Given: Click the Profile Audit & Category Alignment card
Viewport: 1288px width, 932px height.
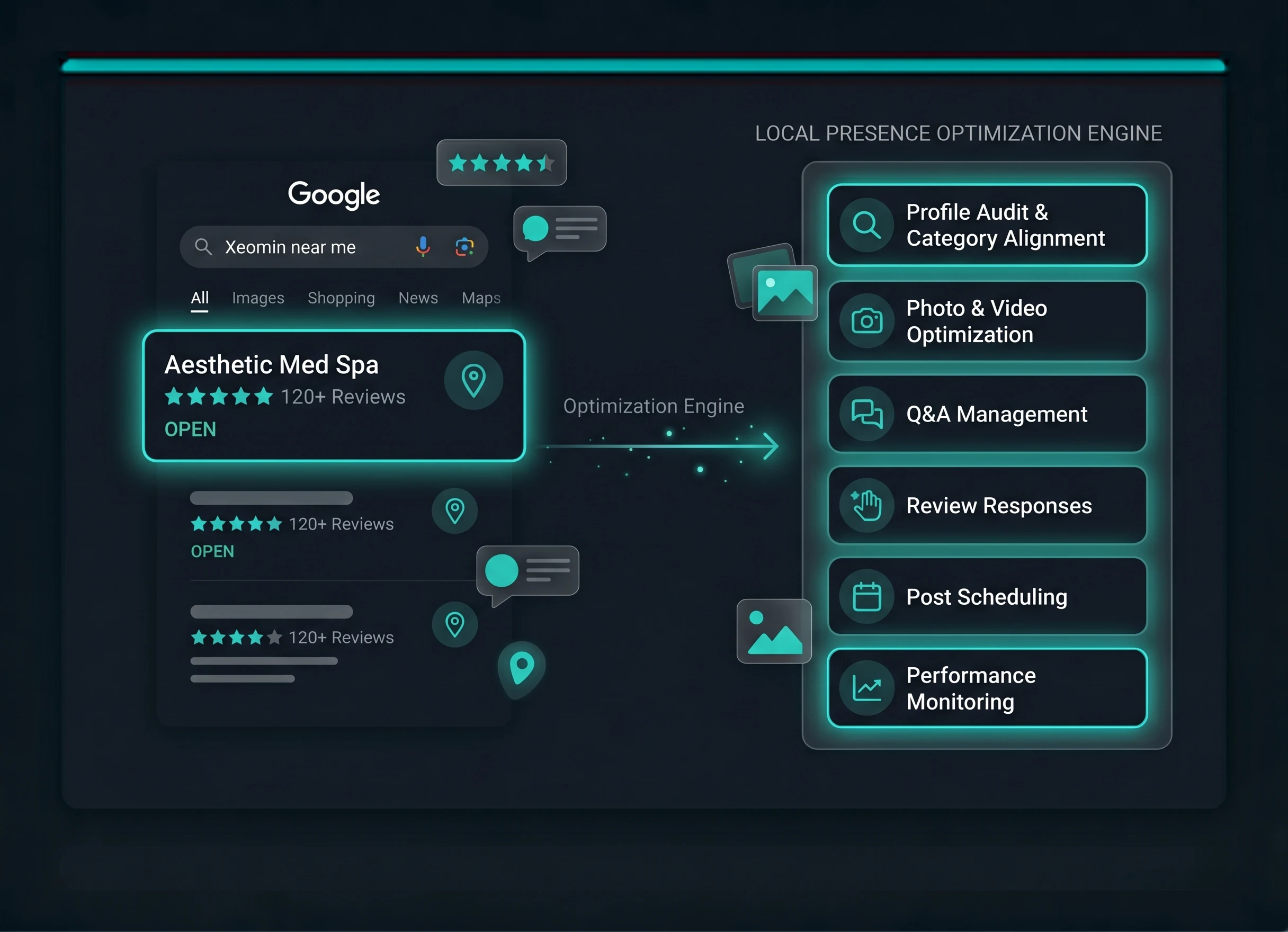Looking at the screenshot, I should point(987,225).
